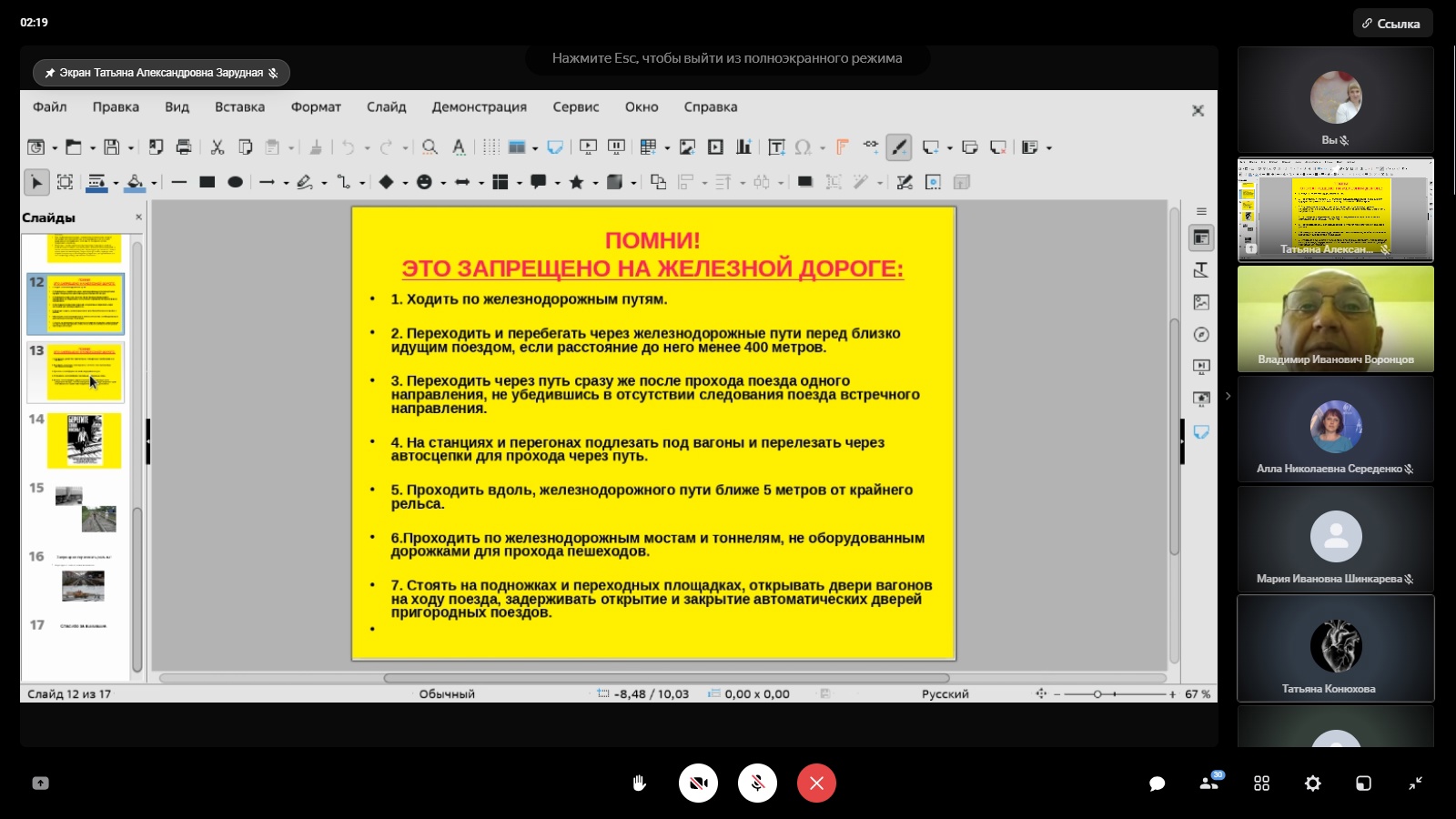Toggle microphone mute in conference controls
The width and height of the screenshot is (1456, 819).
pos(757,783)
